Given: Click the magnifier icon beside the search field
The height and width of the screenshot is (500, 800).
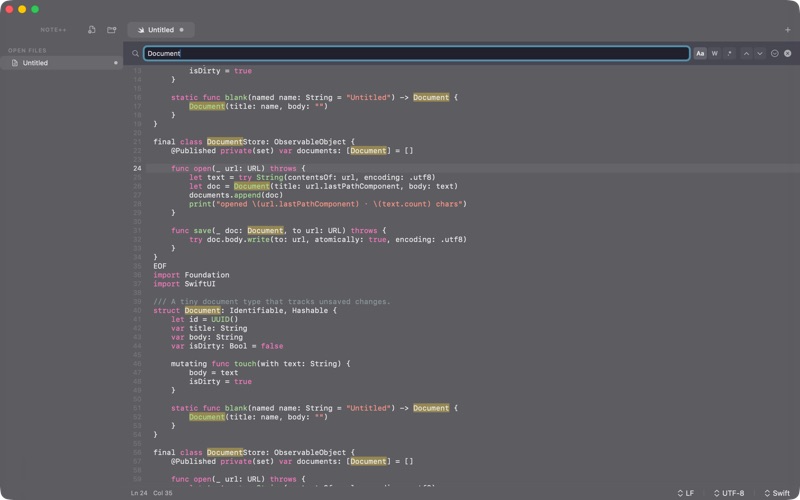Looking at the screenshot, I should [x=135, y=54].
